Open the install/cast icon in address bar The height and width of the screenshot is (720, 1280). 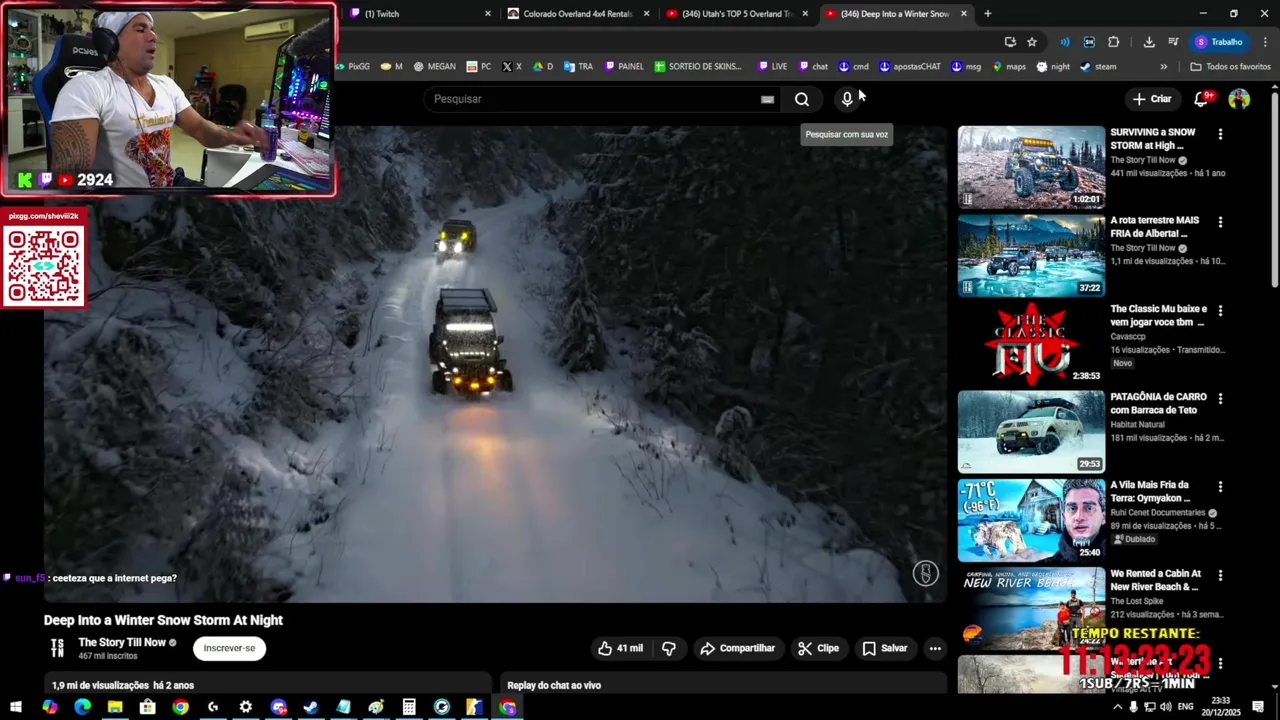(x=1010, y=42)
